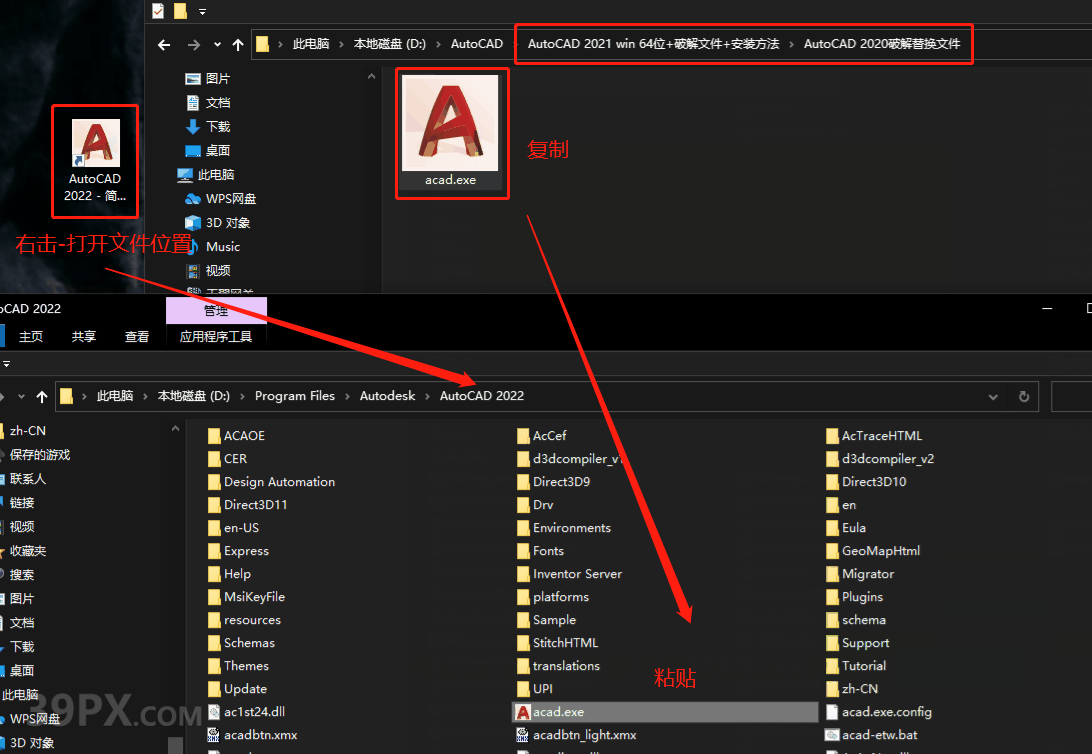The width and height of the screenshot is (1092, 754).
Task: Select the large acad.exe icon in crack folder
Action: coord(451,132)
